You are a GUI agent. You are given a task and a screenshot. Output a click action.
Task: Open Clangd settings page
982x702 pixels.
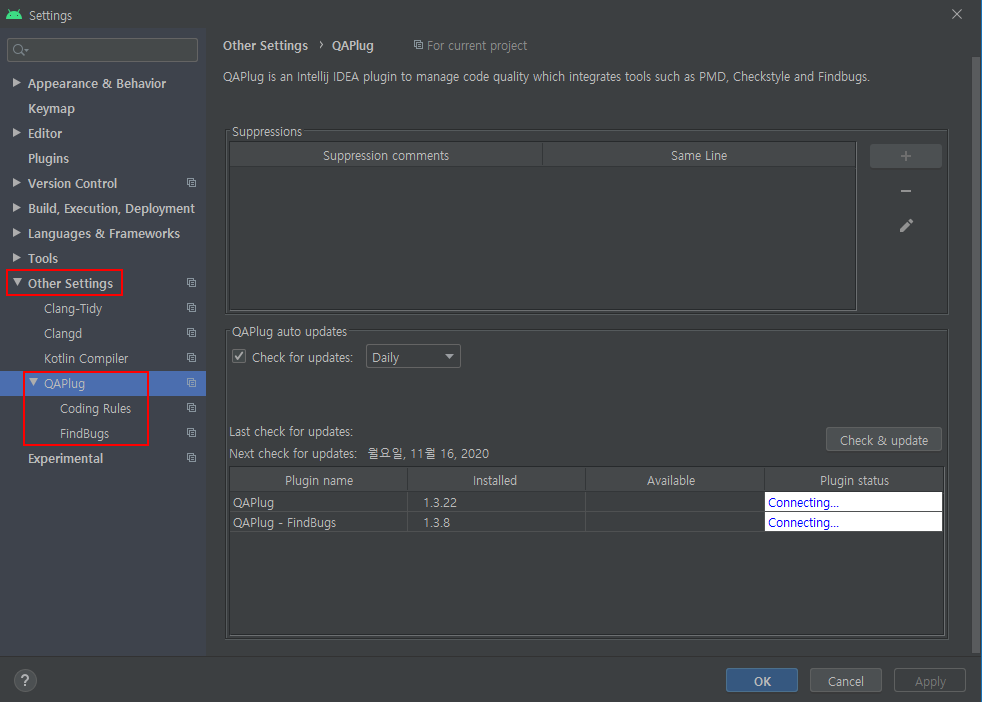pyautogui.click(x=63, y=334)
